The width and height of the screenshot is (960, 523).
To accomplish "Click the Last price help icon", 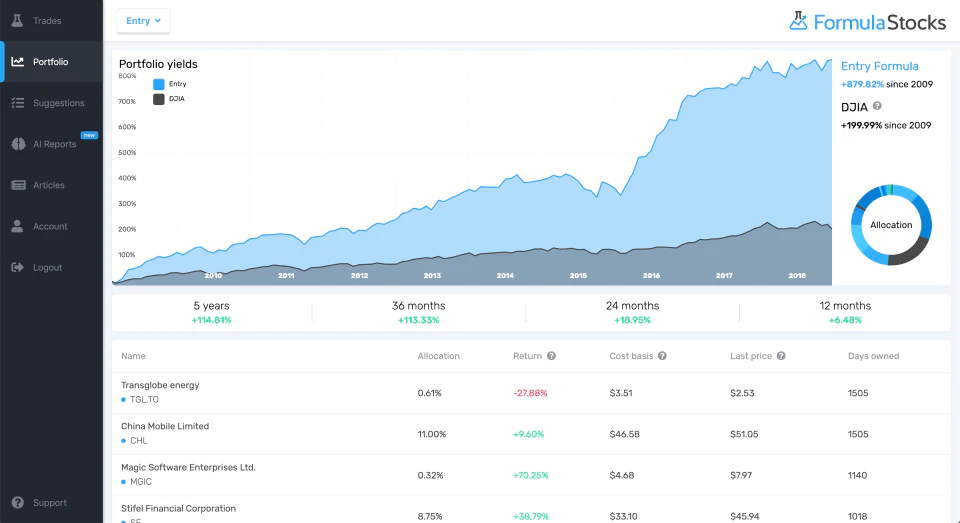I will tap(781, 356).
